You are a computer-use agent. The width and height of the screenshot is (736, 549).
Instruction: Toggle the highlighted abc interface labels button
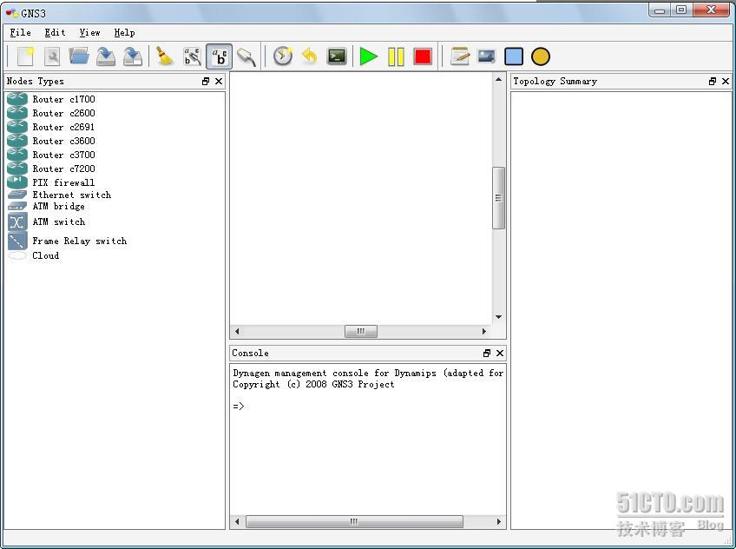coord(219,57)
